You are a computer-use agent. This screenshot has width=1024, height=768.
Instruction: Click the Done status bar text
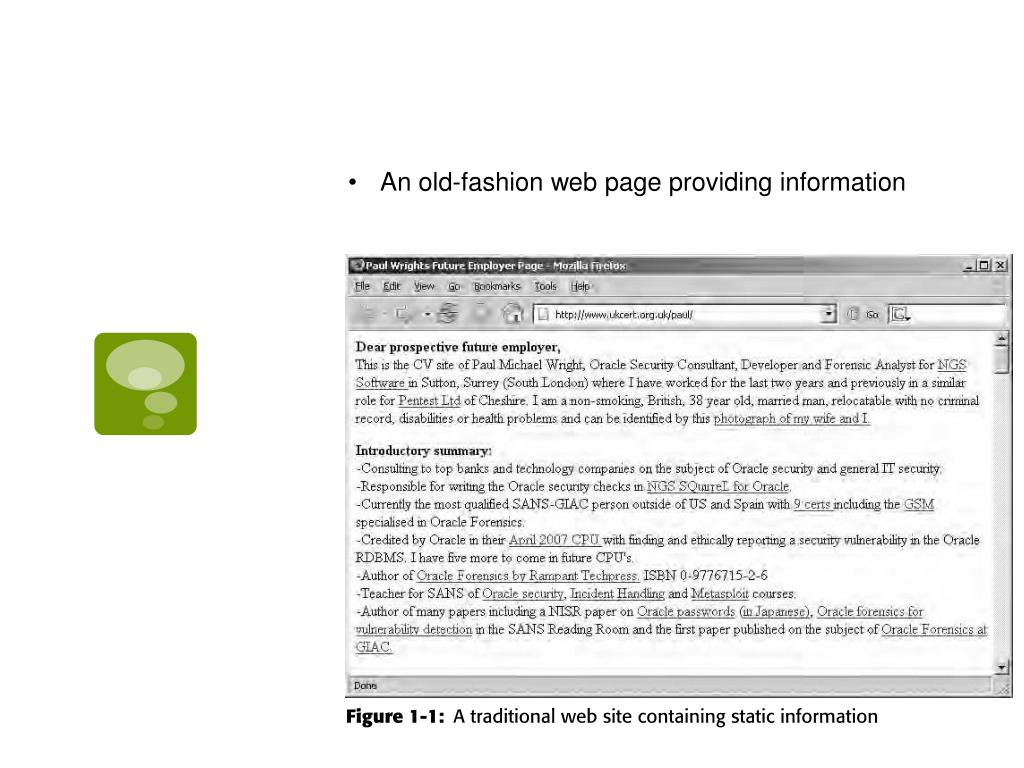[x=365, y=686]
